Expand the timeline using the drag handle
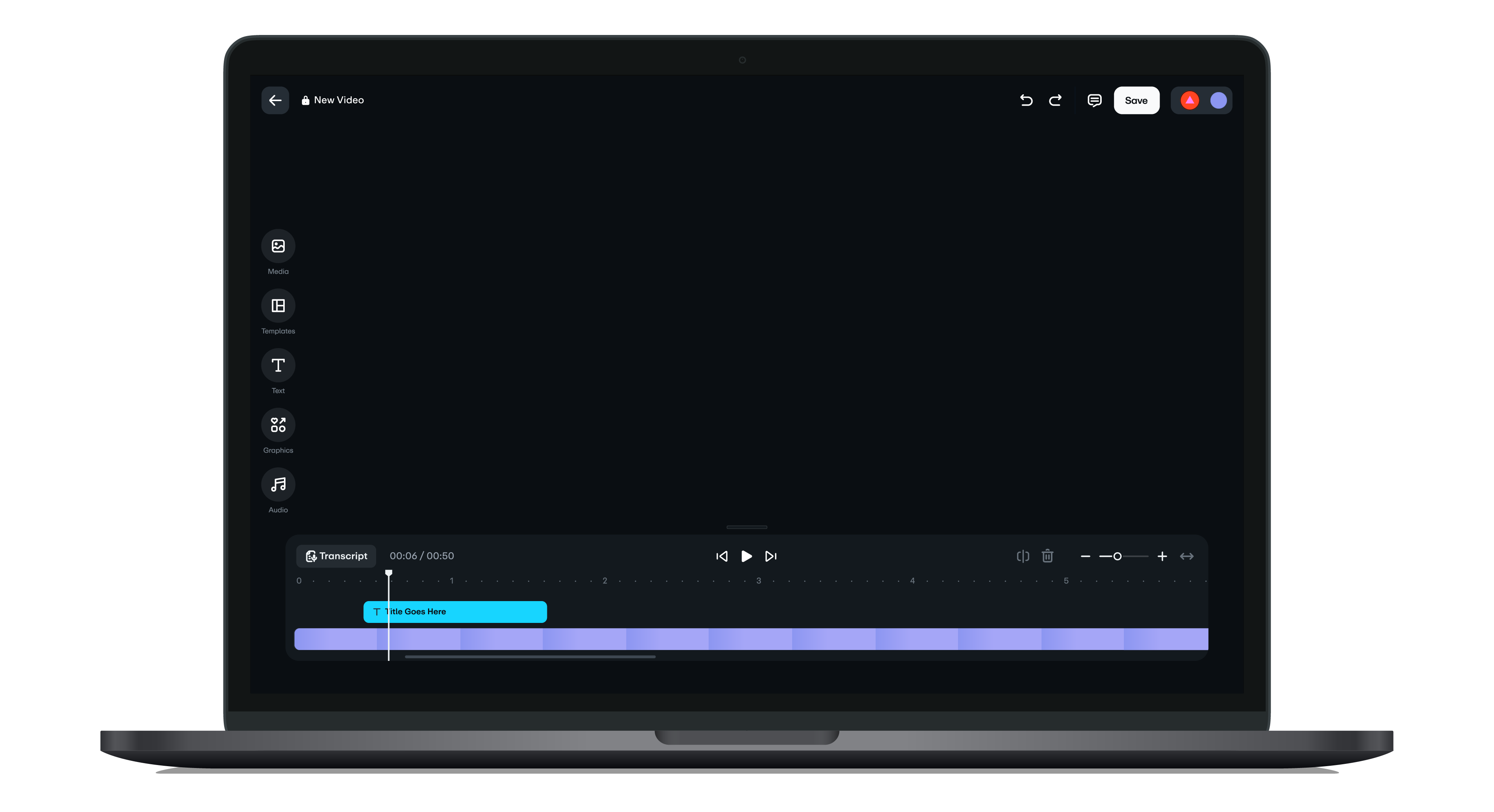This screenshot has height=812, width=1494. click(747, 527)
